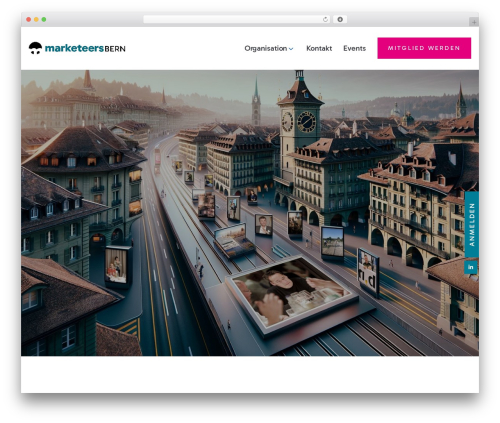Viewport: 500px width, 423px height.
Task: Close window with red traffic light
Action: pos(29,19)
